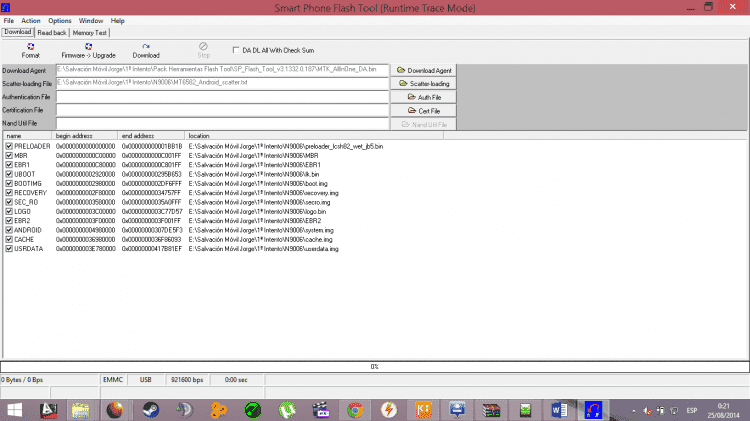Open the orange lightning bolt taskbar app
Image resolution: width=750 pixels, height=421 pixels.
click(x=389, y=410)
